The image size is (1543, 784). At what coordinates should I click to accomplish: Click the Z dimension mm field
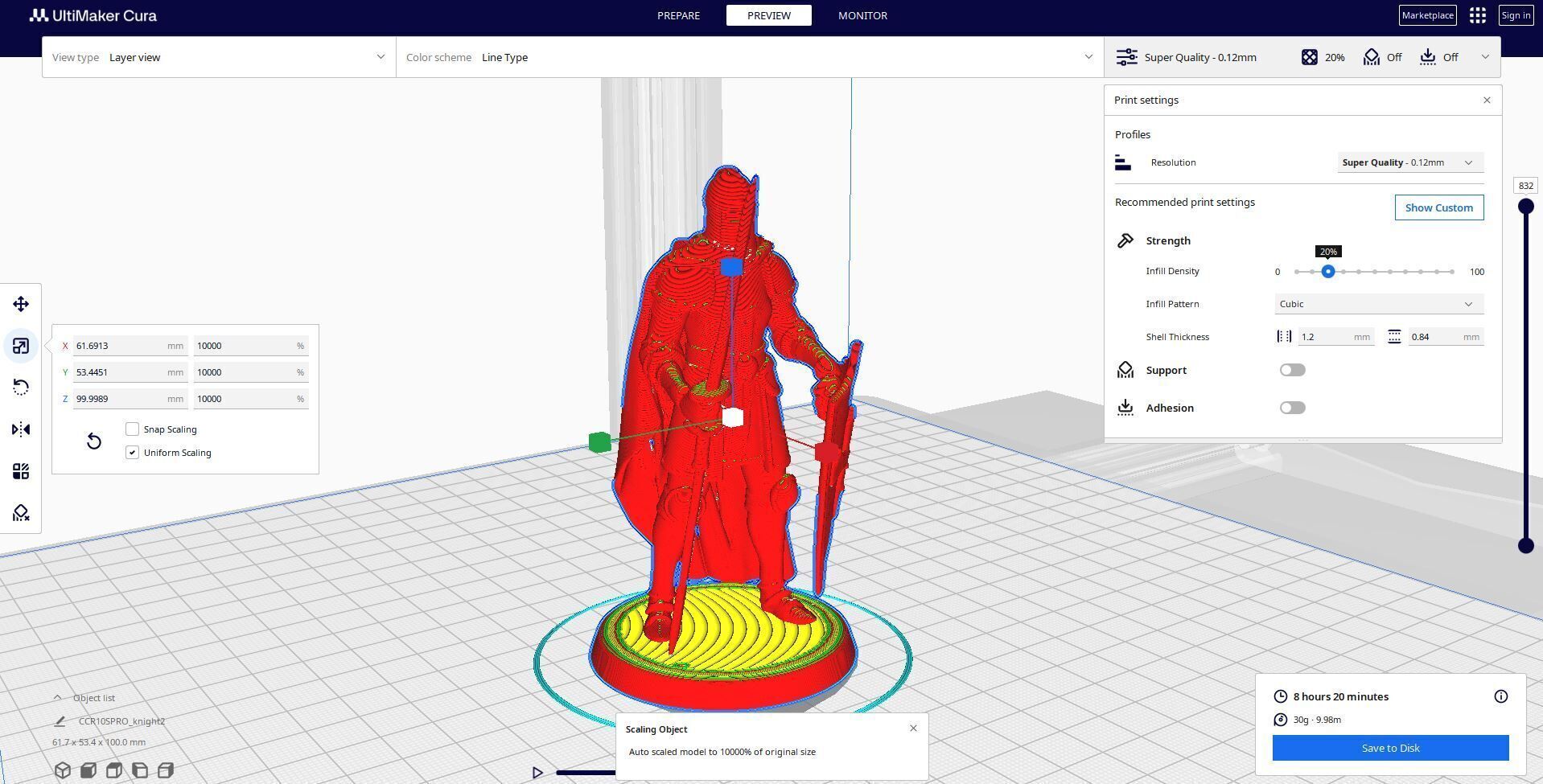coord(130,399)
